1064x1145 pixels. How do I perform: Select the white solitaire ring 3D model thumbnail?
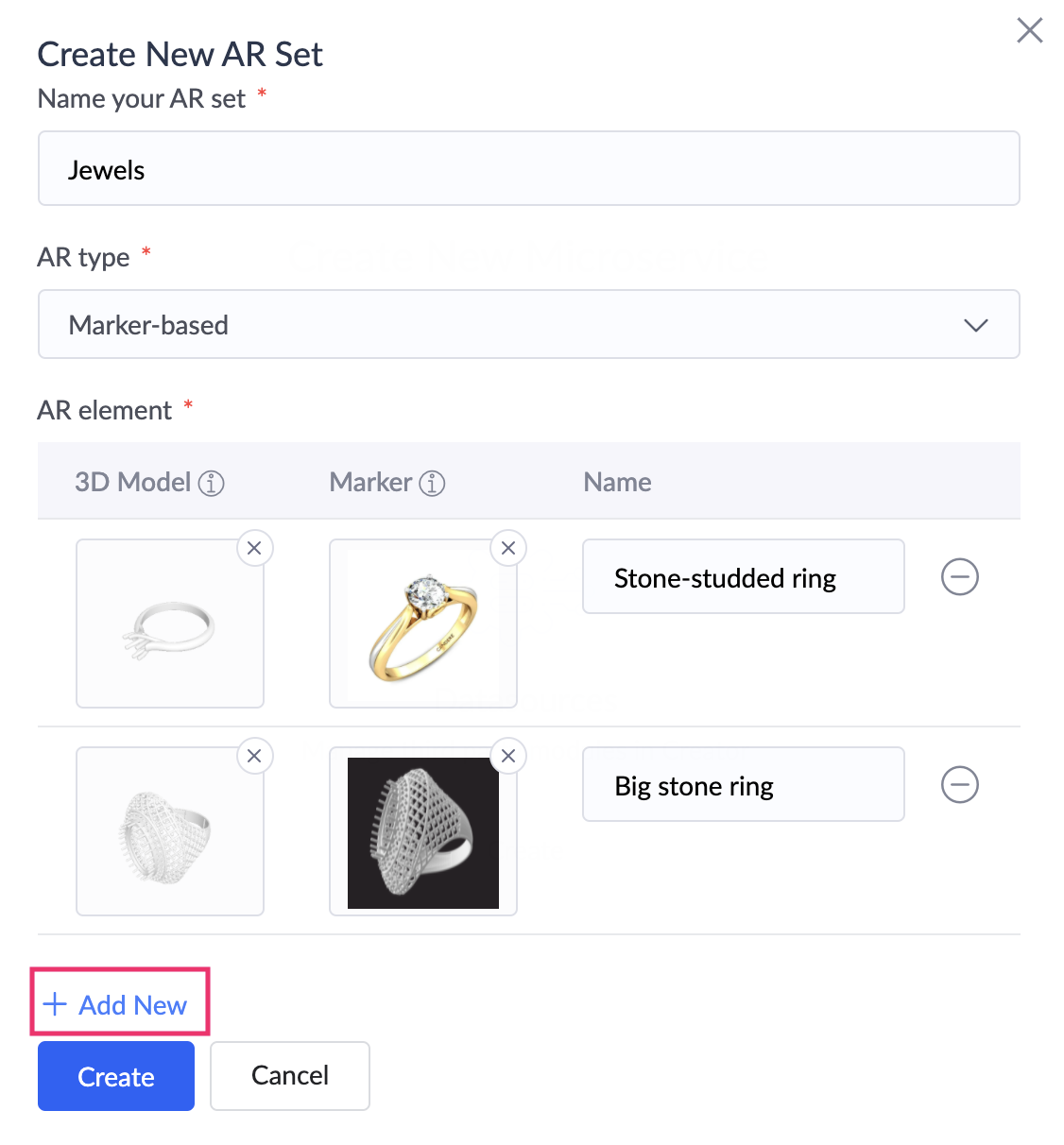point(170,624)
